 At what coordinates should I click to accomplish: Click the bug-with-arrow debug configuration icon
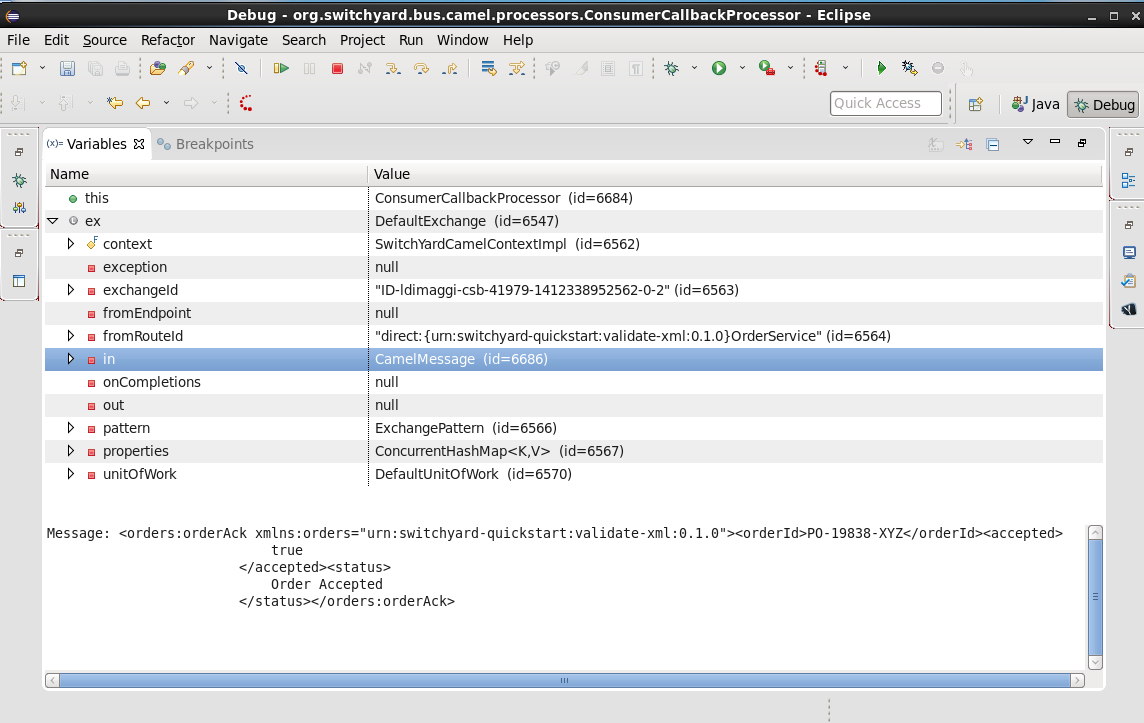909,69
